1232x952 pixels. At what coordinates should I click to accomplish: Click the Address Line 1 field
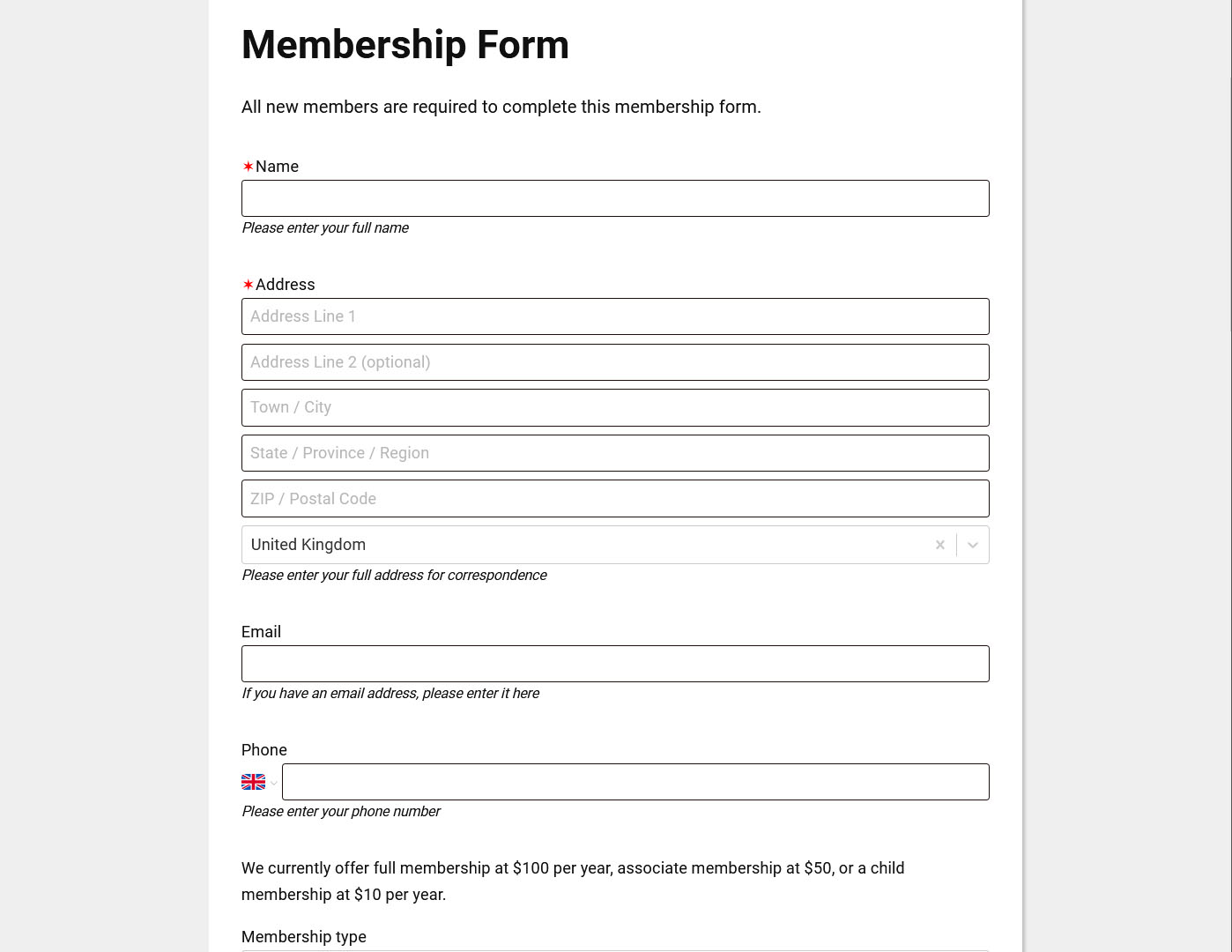615,316
